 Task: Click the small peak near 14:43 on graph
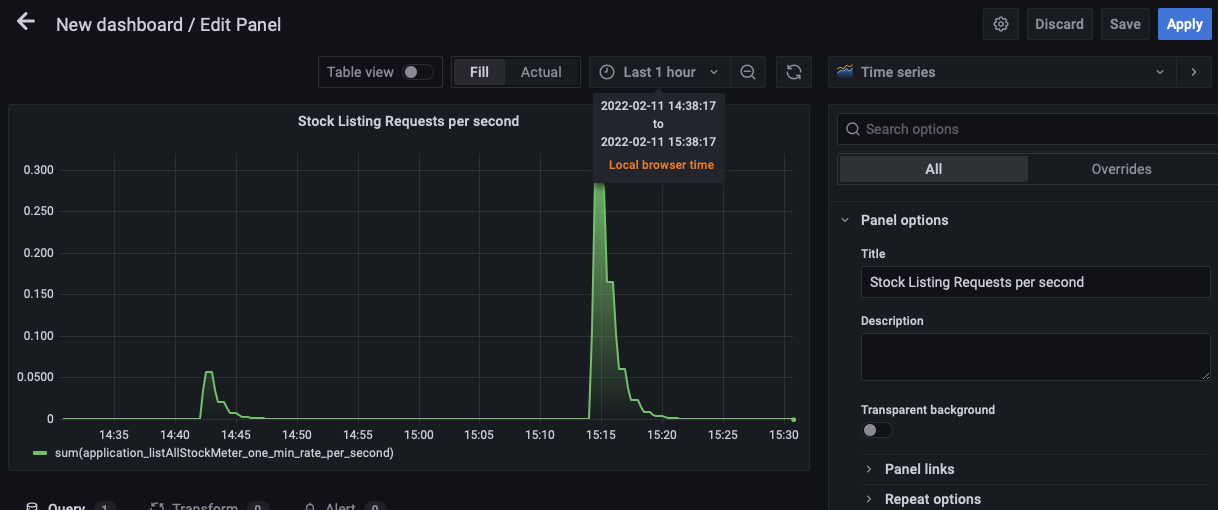tap(209, 372)
